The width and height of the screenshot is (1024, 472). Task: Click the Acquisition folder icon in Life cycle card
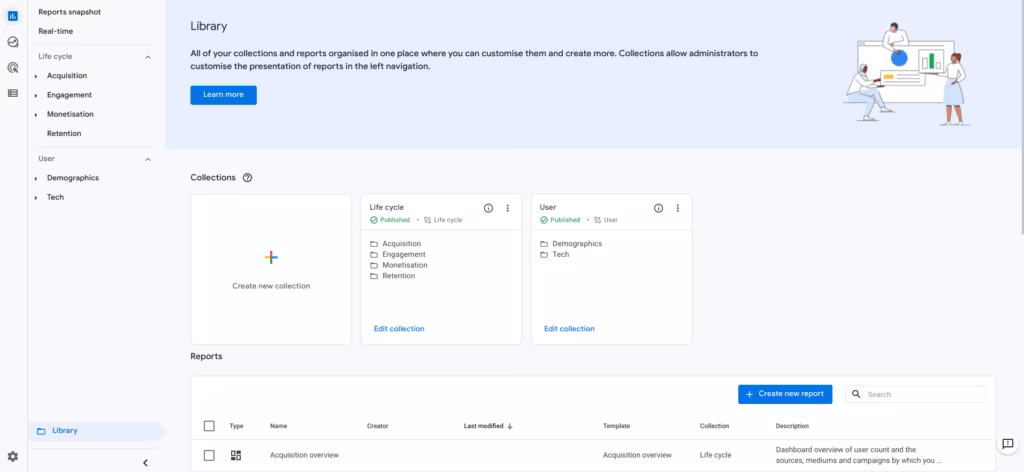pos(374,244)
